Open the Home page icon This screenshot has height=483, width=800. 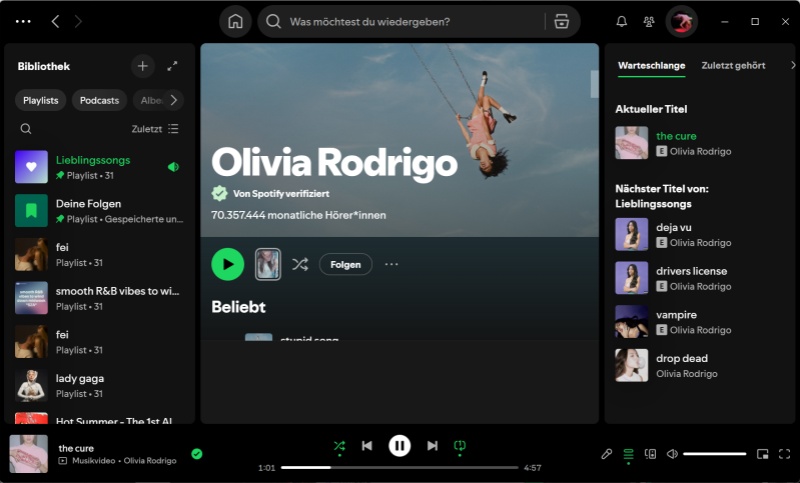click(x=235, y=21)
